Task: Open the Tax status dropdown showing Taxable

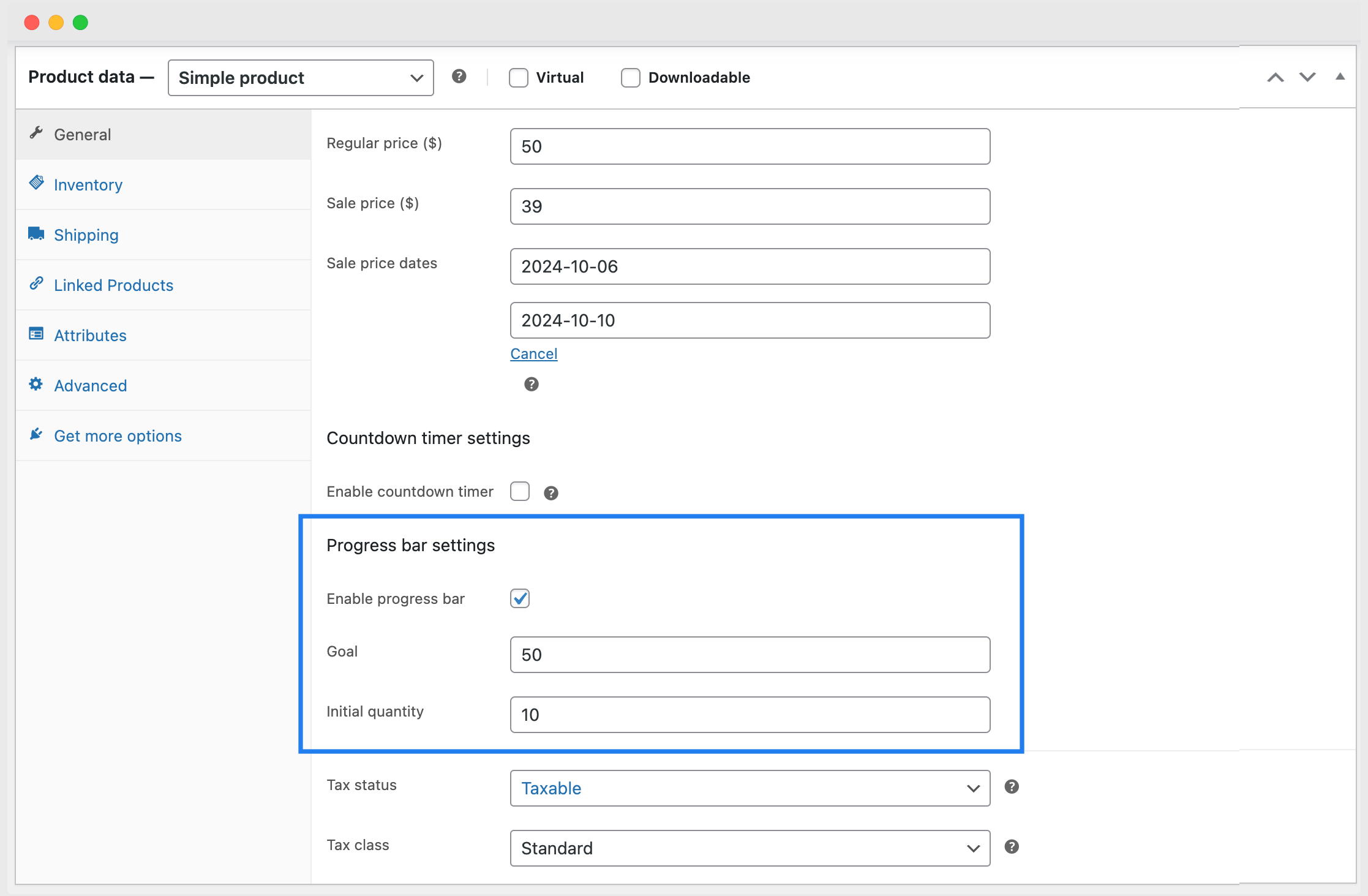Action: click(x=750, y=788)
